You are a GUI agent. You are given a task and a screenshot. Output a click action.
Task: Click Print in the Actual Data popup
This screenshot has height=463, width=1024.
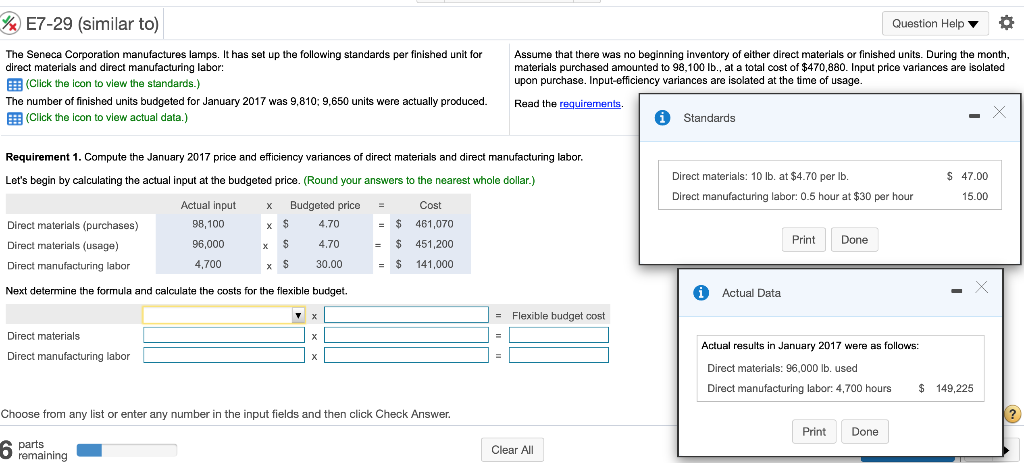(x=814, y=431)
